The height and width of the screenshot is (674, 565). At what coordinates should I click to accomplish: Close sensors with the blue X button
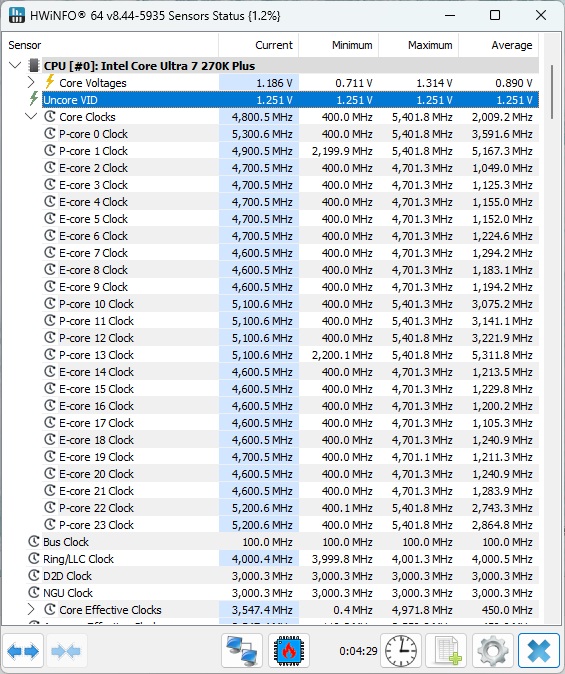point(539,652)
